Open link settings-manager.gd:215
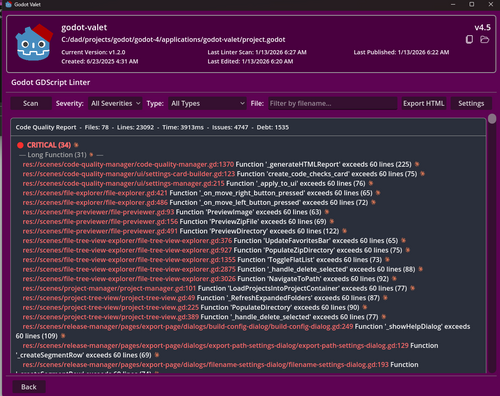The width and height of the screenshot is (500, 396). tap(124, 183)
